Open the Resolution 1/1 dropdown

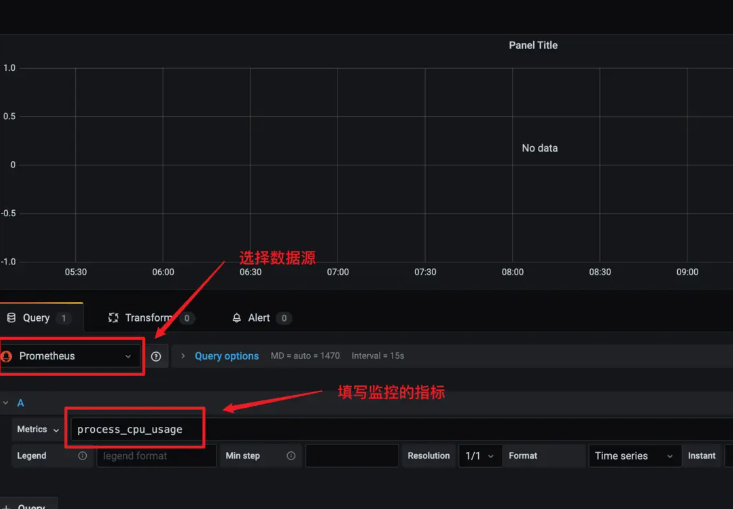(480, 456)
